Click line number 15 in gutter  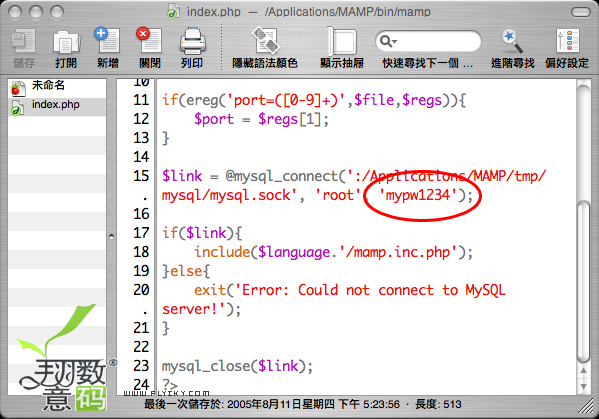coord(141,176)
